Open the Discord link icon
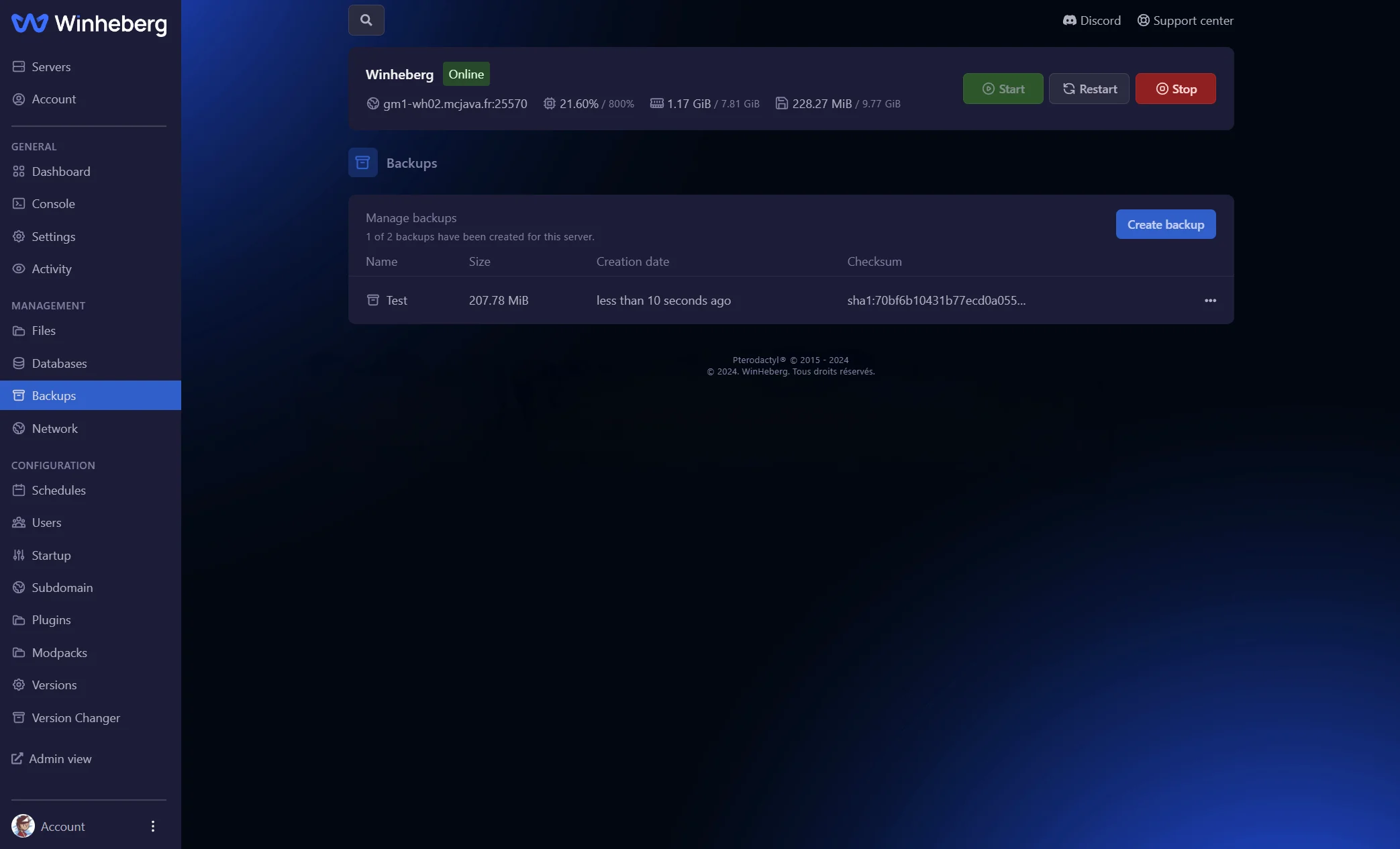 click(1069, 21)
